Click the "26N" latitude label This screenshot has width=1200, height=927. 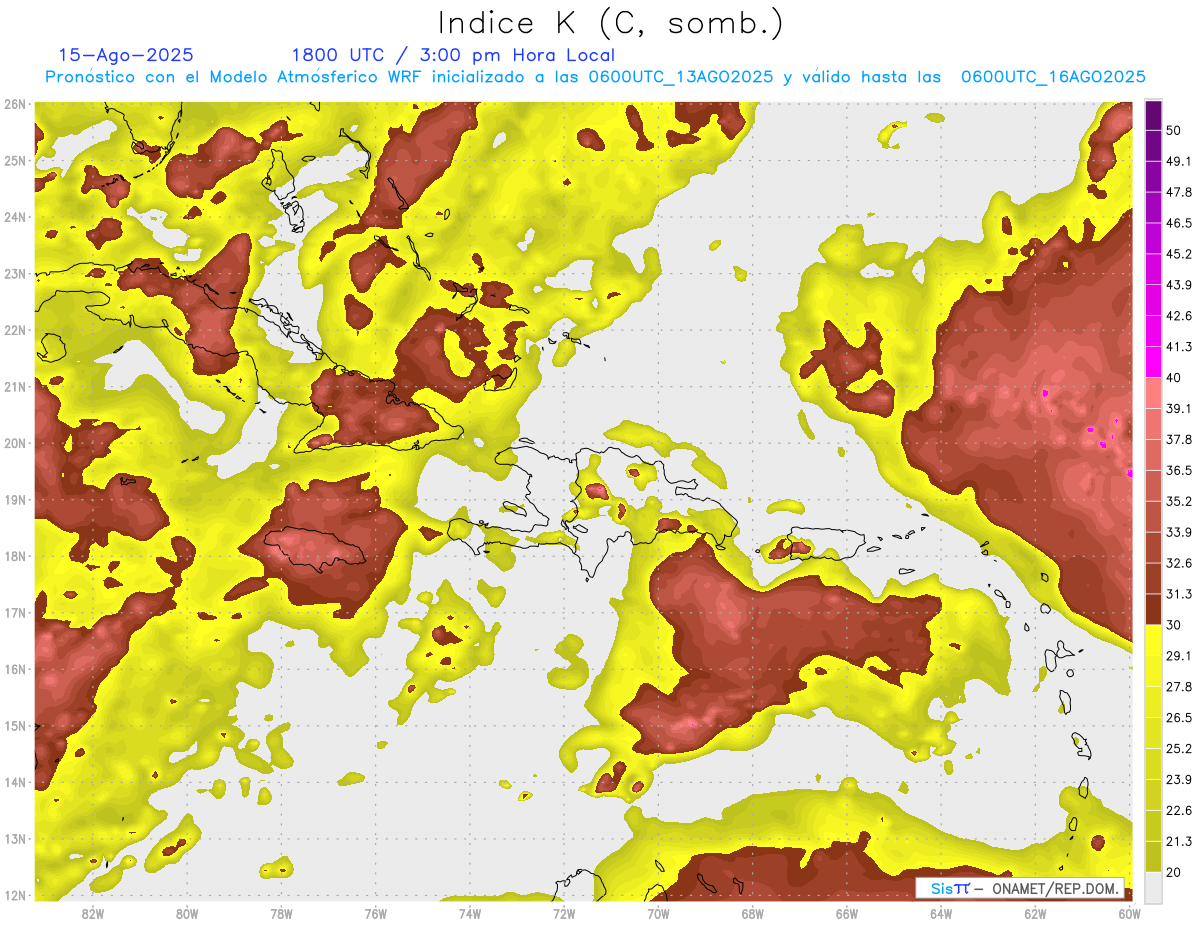[14, 104]
